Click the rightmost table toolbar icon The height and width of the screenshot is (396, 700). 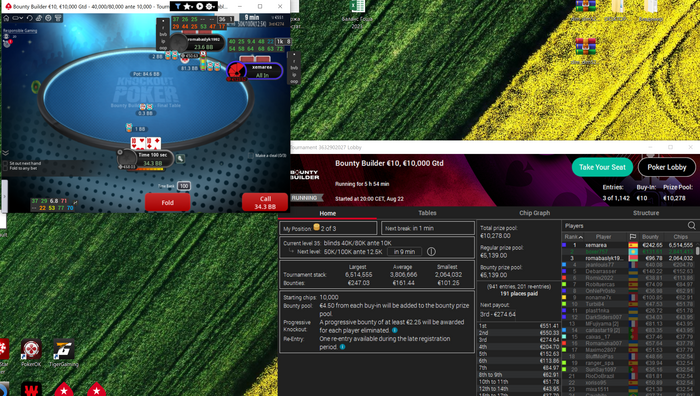58,18
